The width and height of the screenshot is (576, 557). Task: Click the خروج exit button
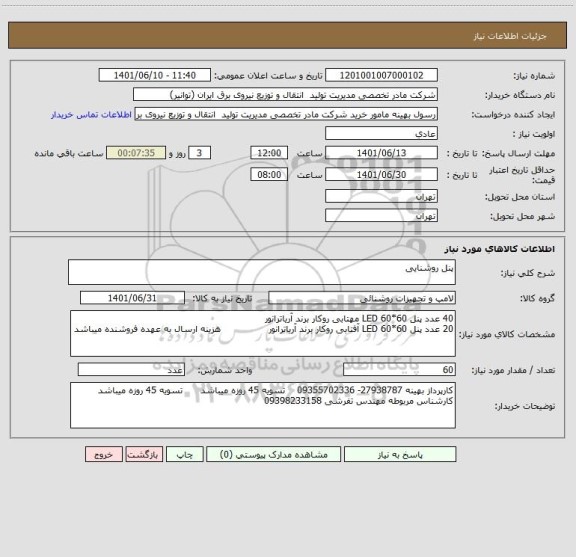tap(104, 454)
